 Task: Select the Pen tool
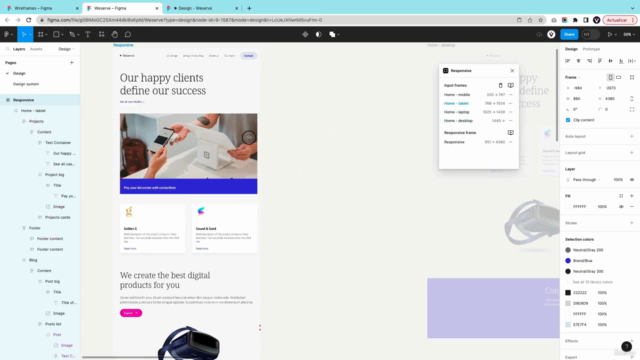[x=72, y=35]
